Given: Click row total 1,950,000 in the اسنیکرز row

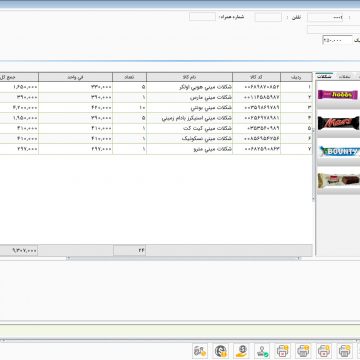Looking at the screenshot, I should coord(19,118).
